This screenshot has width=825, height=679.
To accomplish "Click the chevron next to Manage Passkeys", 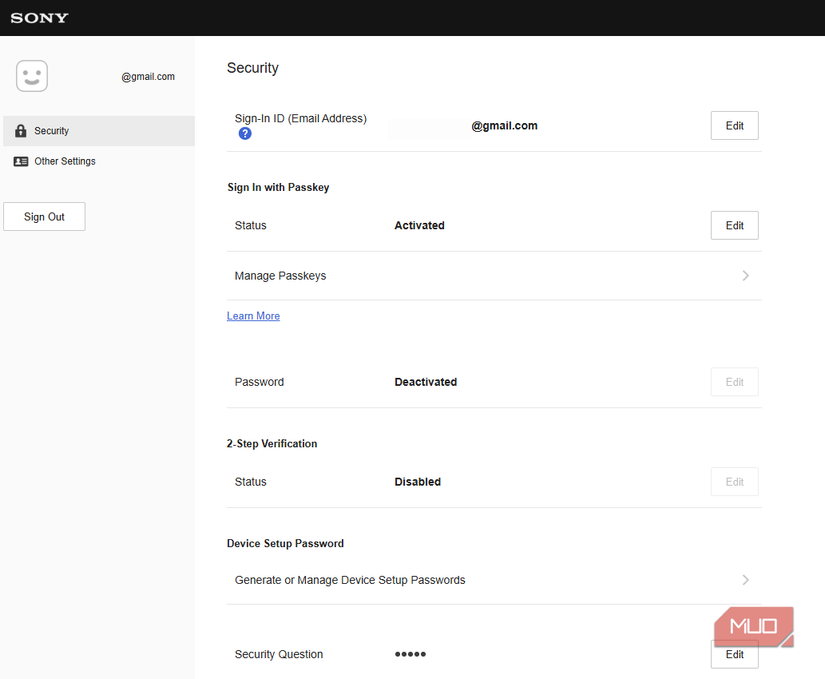I will point(746,275).
